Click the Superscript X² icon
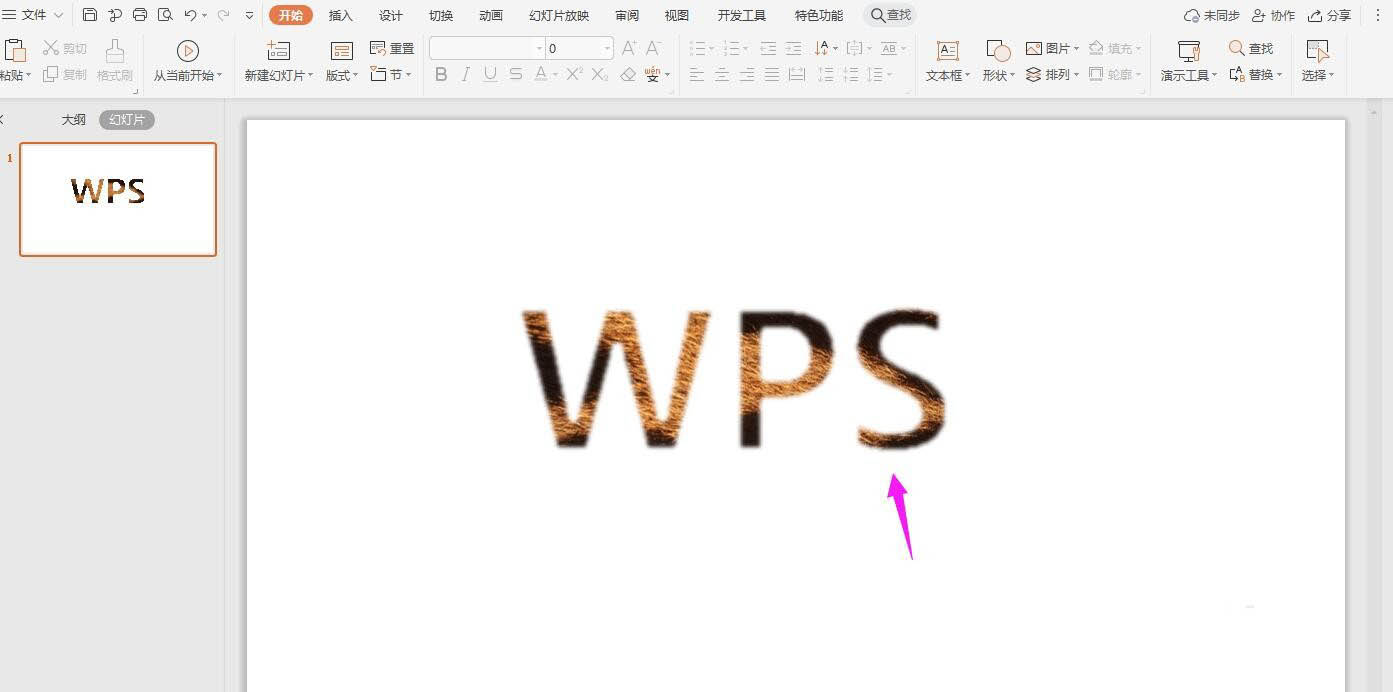 point(574,75)
